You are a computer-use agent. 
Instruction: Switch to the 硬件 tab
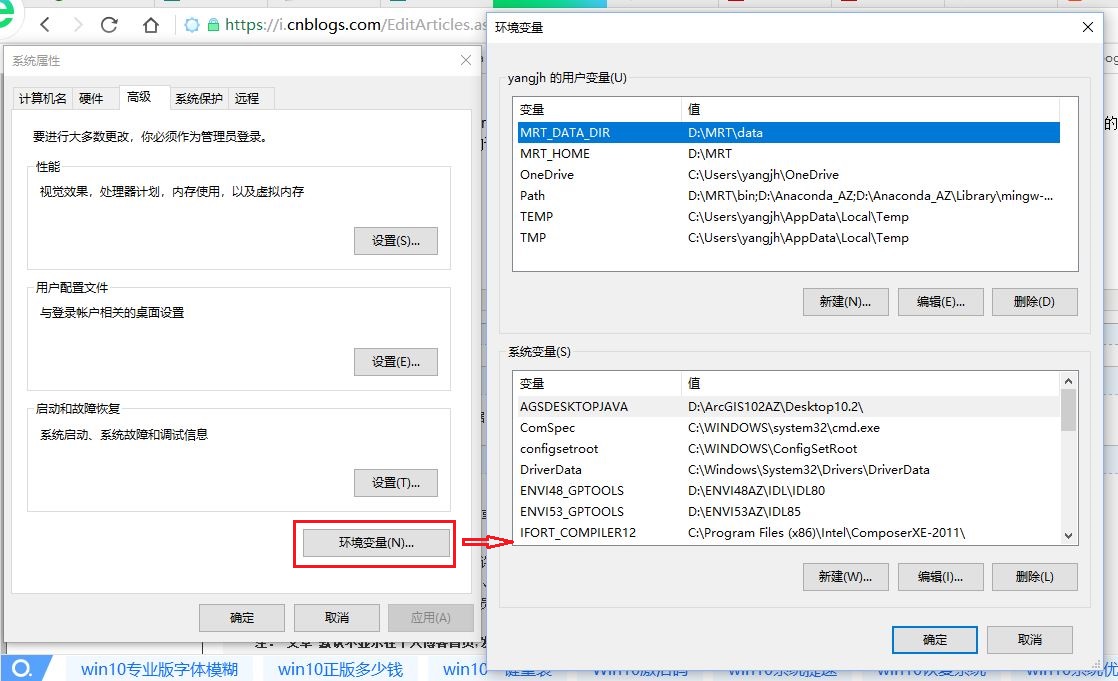91,98
